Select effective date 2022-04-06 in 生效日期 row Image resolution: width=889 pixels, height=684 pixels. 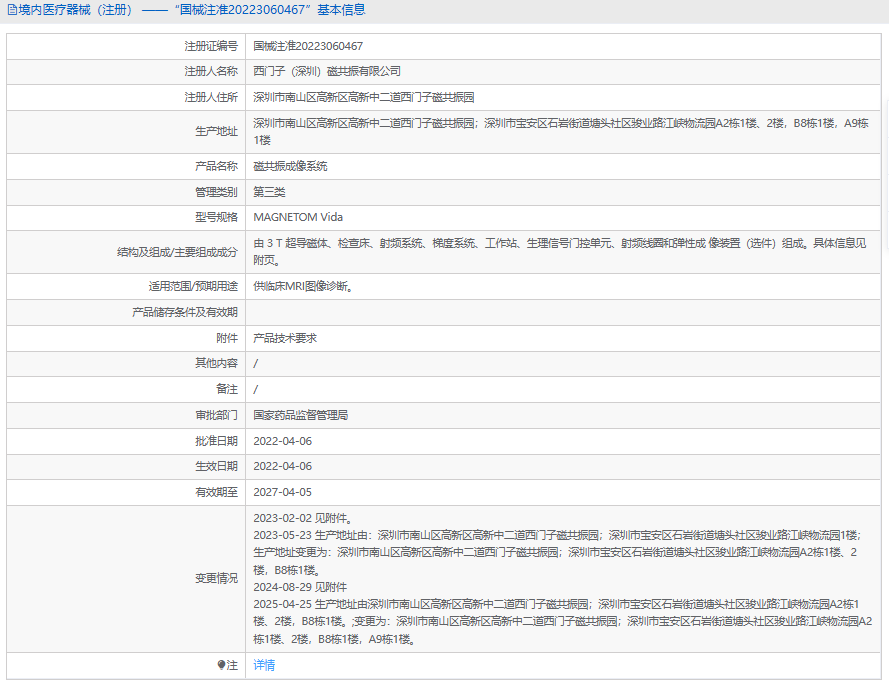282,466
